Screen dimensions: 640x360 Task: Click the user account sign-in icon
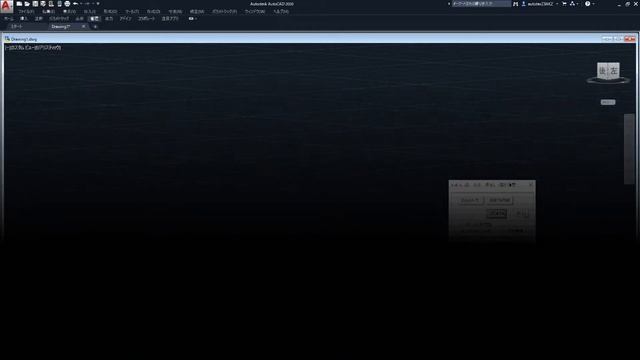pos(524,4)
